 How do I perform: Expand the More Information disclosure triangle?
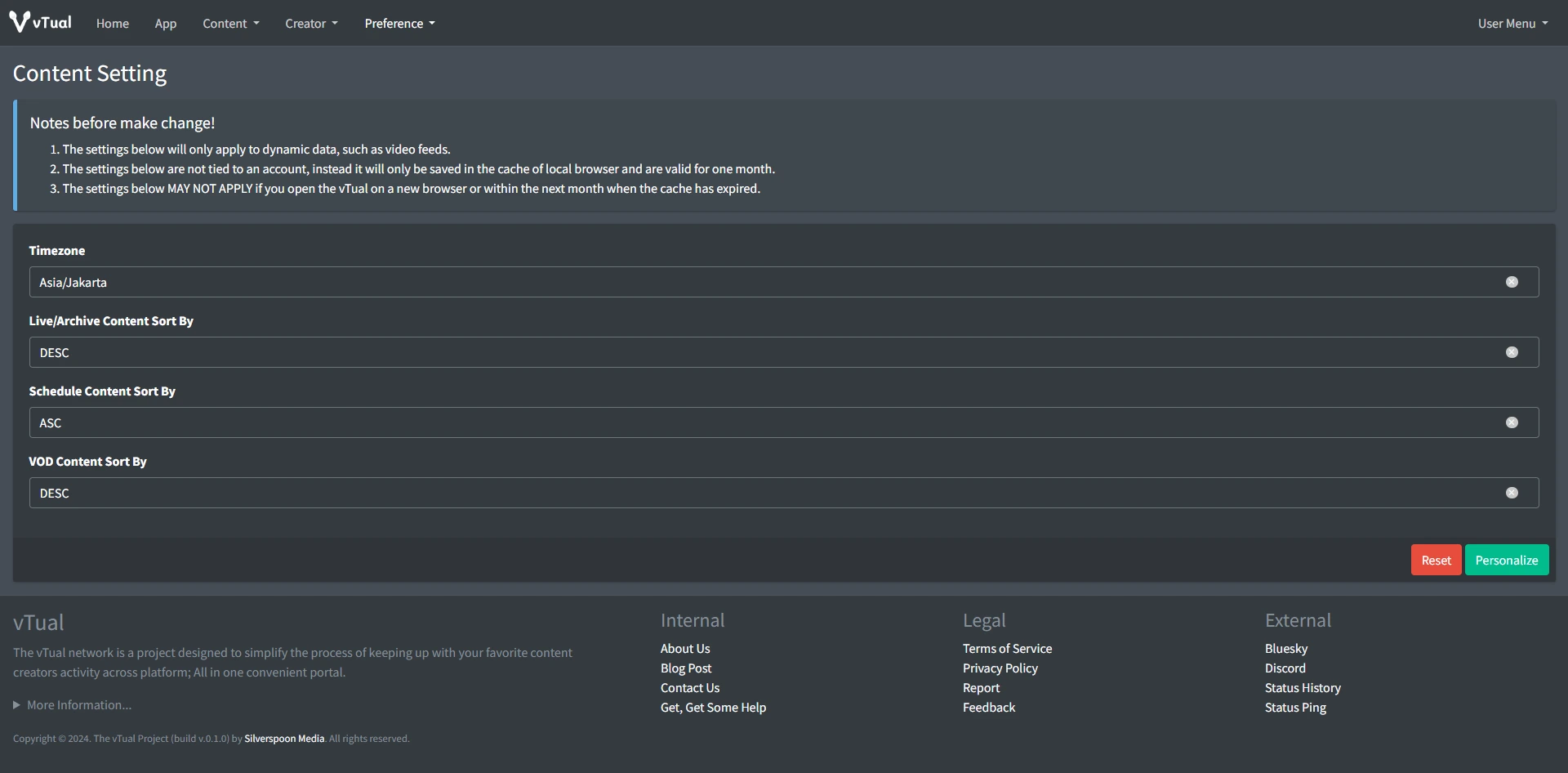[16, 704]
